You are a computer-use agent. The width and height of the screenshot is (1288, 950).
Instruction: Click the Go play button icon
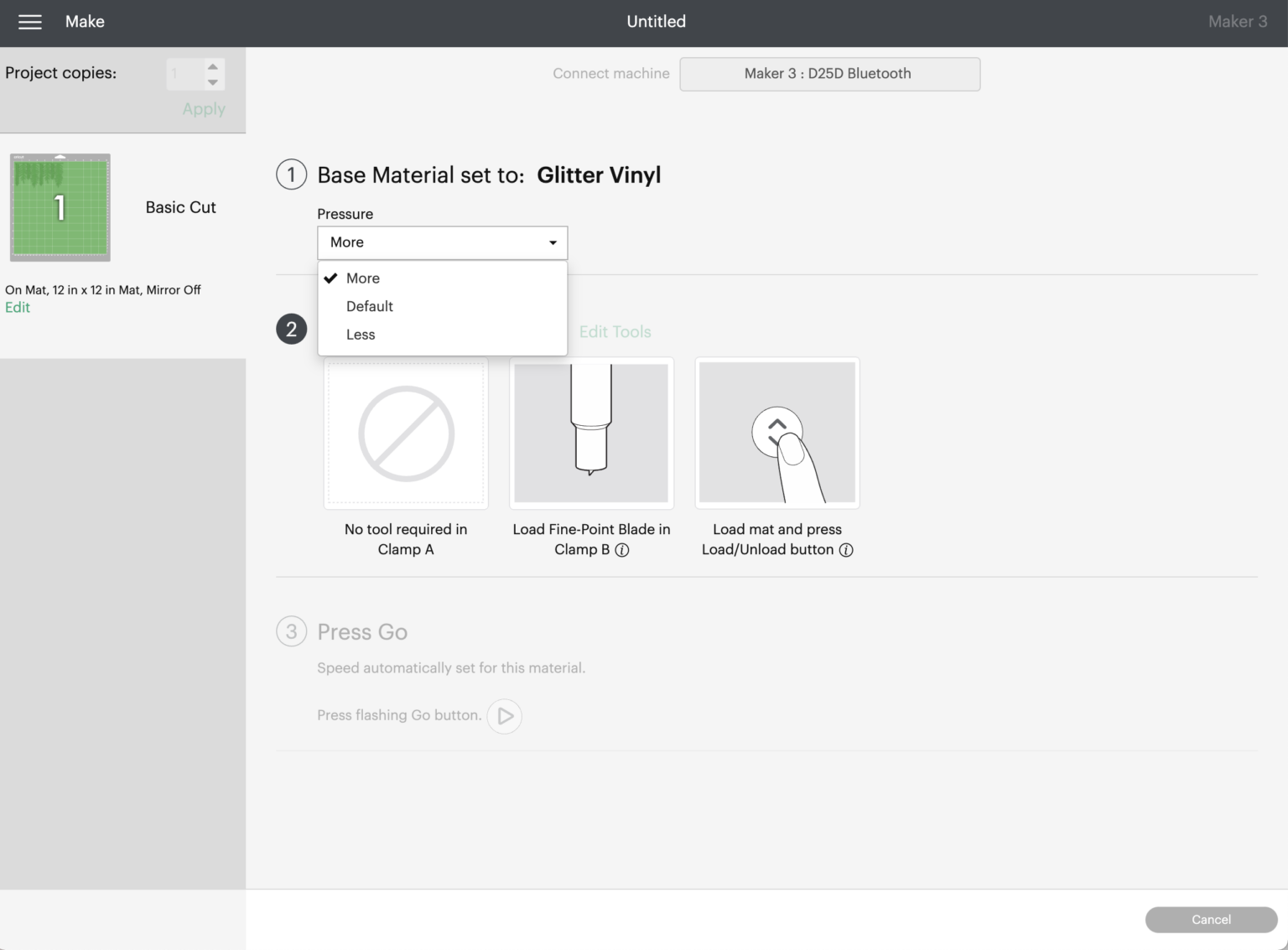coord(505,716)
